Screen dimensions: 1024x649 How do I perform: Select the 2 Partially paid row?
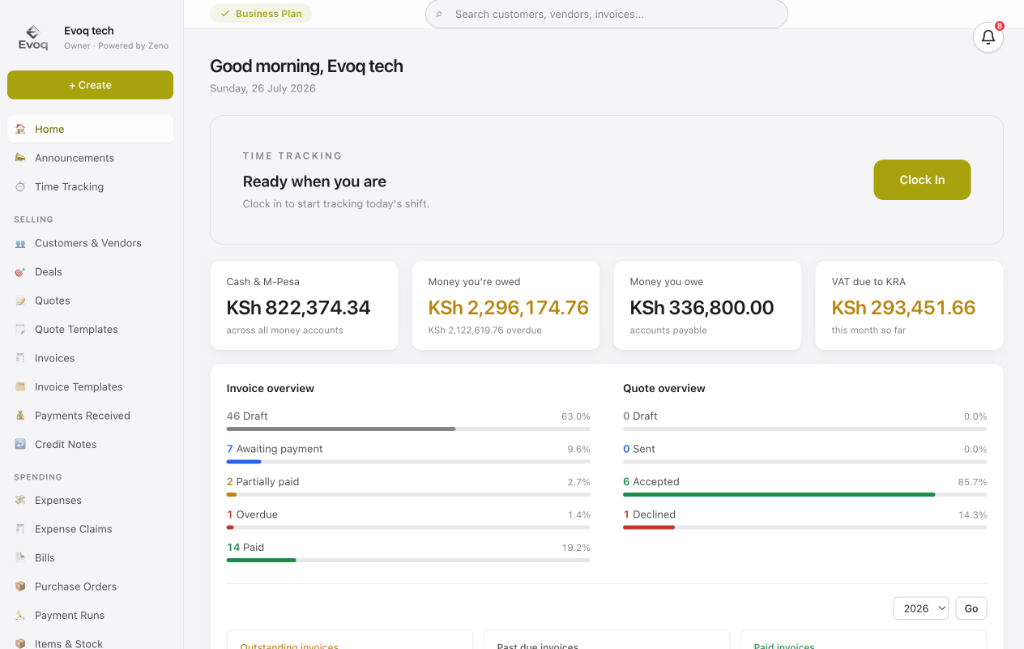(x=408, y=486)
